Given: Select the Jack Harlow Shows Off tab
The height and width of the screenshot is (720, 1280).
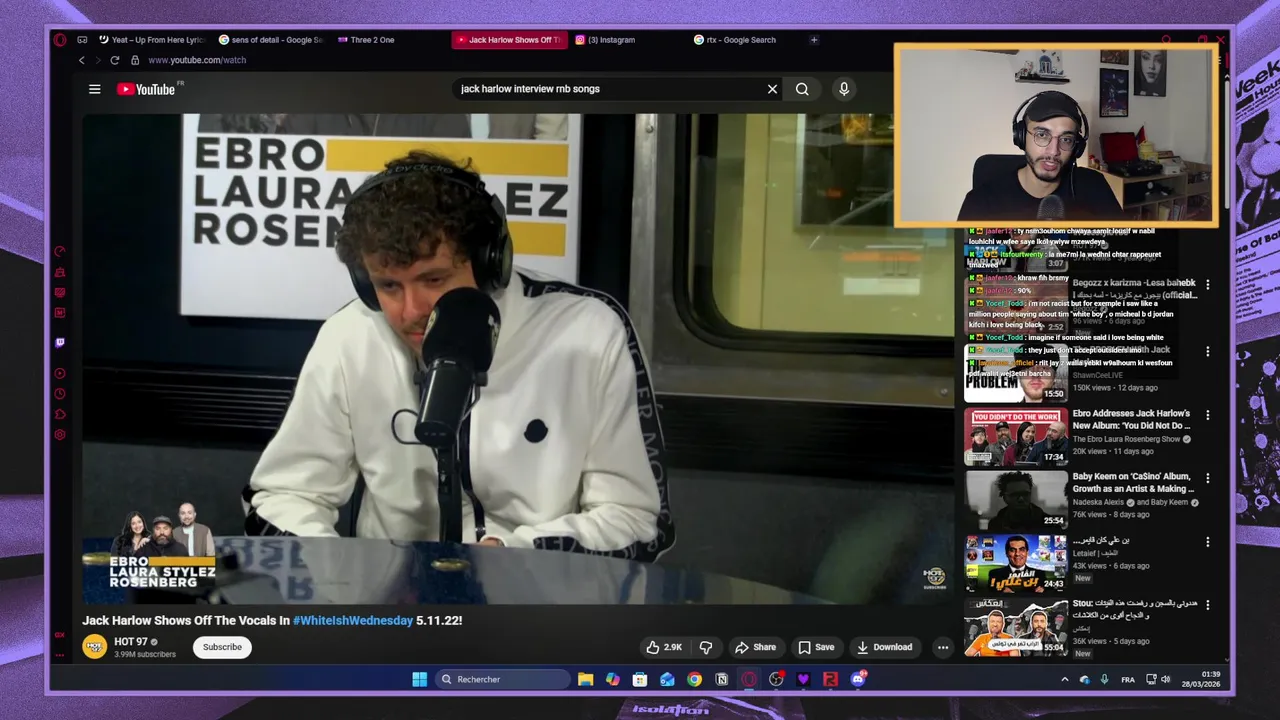Looking at the screenshot, I should click(509, 40).
